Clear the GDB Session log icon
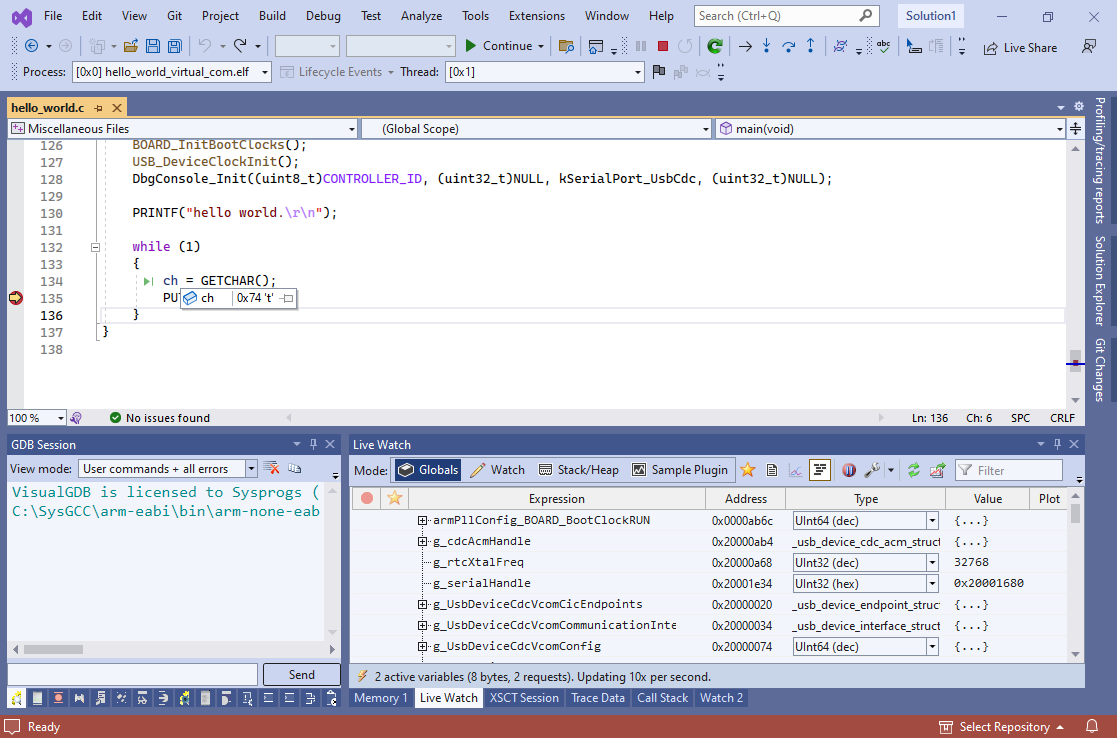Viewport: 1117px width, 738px height. click(271, 468)
